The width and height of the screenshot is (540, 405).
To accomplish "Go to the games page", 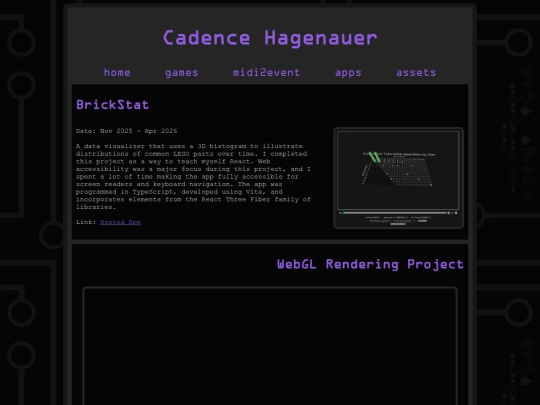I will coord(181,73).
